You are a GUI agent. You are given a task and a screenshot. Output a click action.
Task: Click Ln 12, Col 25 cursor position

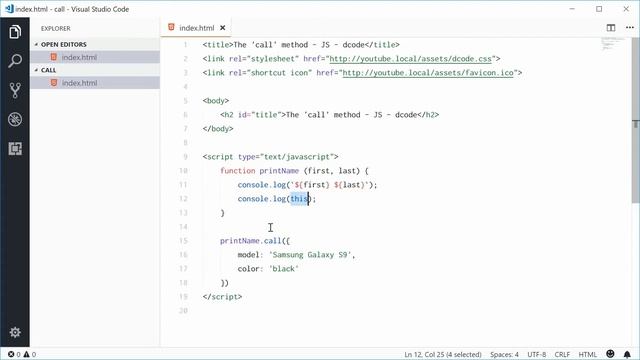point(442,354)
